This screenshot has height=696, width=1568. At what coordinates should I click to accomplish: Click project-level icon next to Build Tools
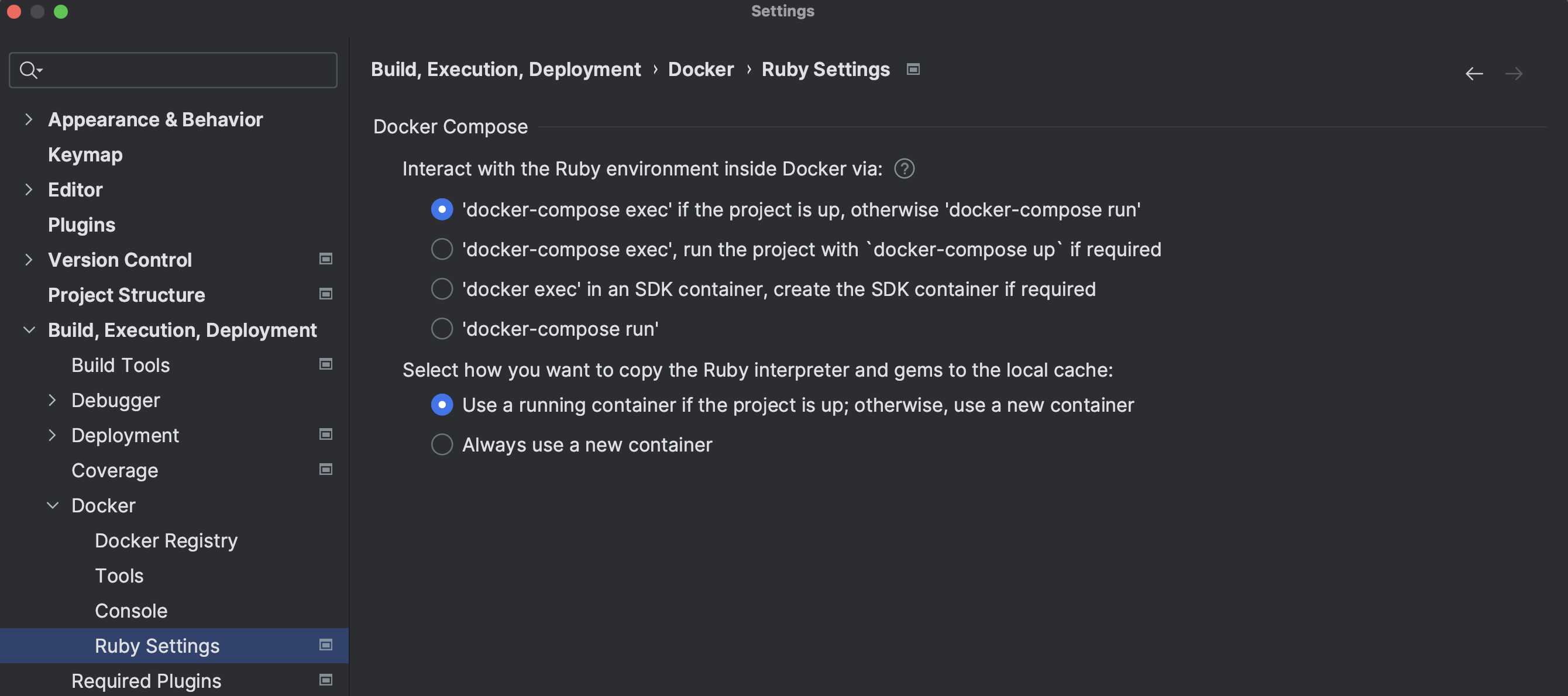[326, 364]
